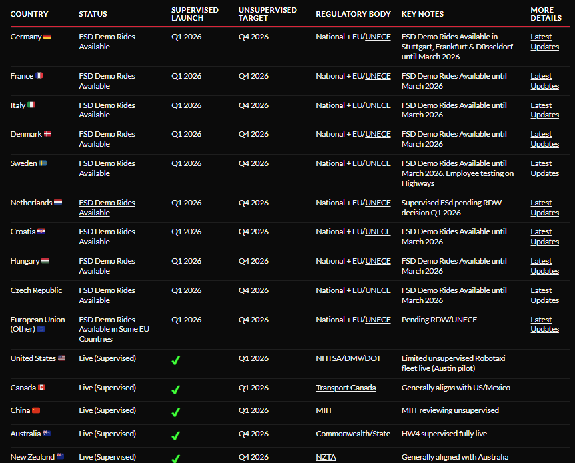Click the Sweden flag icon
The width and height of the screenshot is (575, 463).
point(43,163)
